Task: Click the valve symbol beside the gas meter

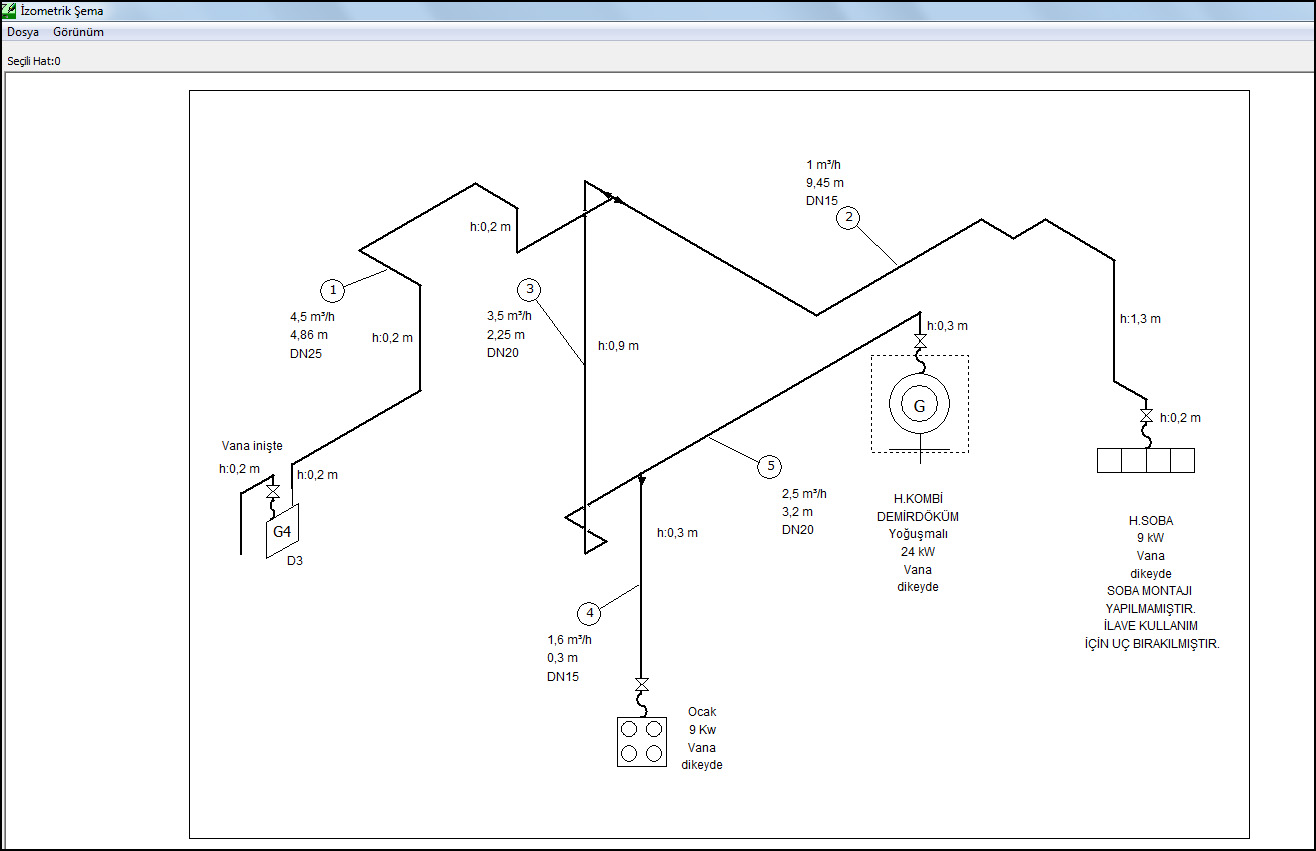Action: (x=272, y=493)
